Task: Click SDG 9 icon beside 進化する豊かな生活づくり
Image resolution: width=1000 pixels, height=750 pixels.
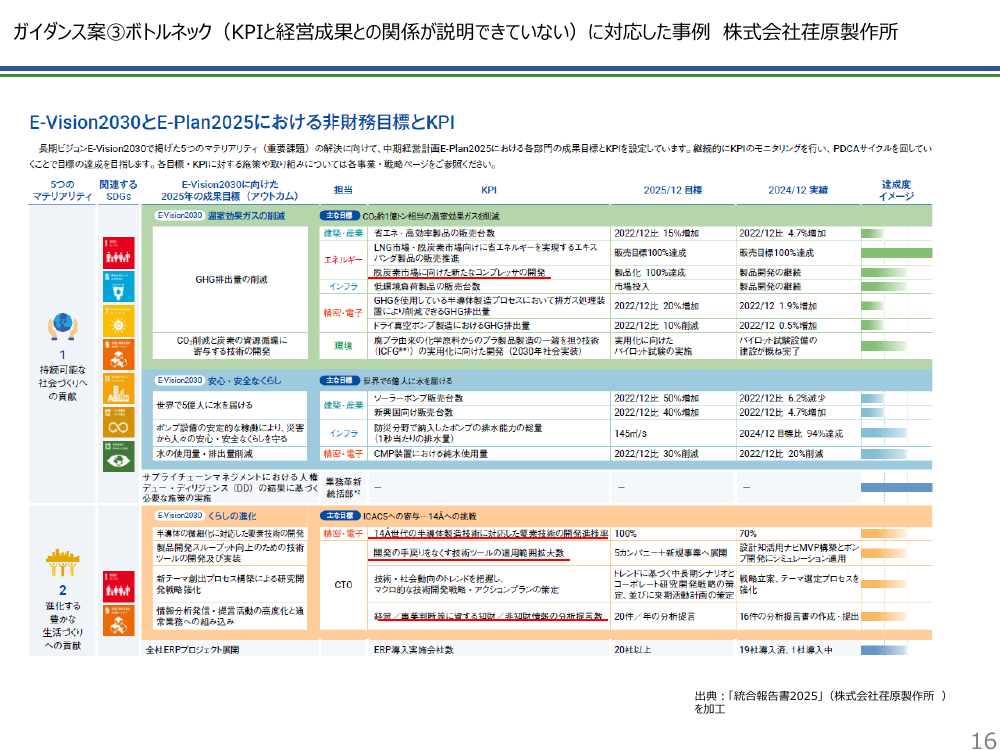Action: pyautogui.click(x=119, y=621)
